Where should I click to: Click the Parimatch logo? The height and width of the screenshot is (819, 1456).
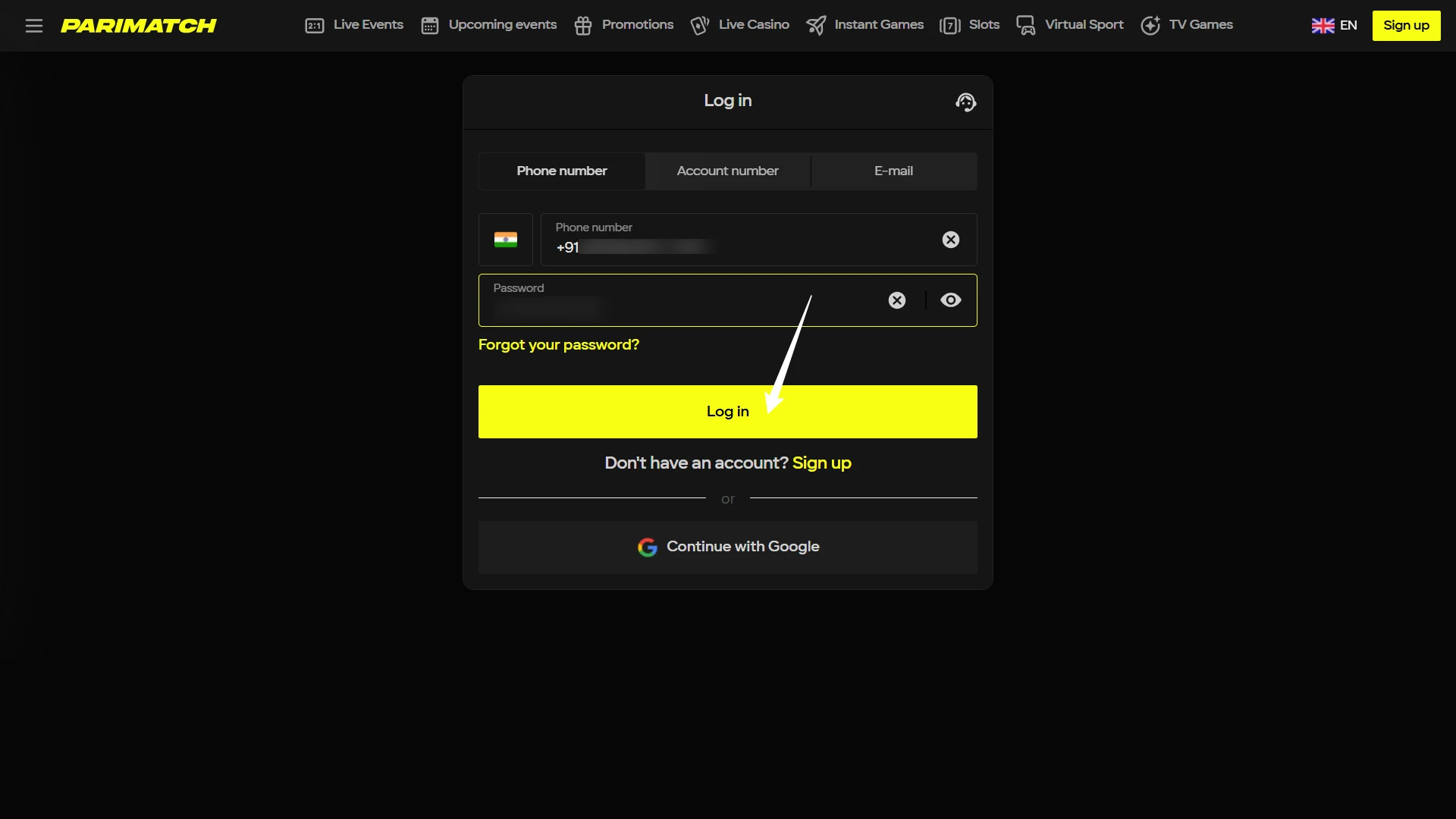point(139,25)
